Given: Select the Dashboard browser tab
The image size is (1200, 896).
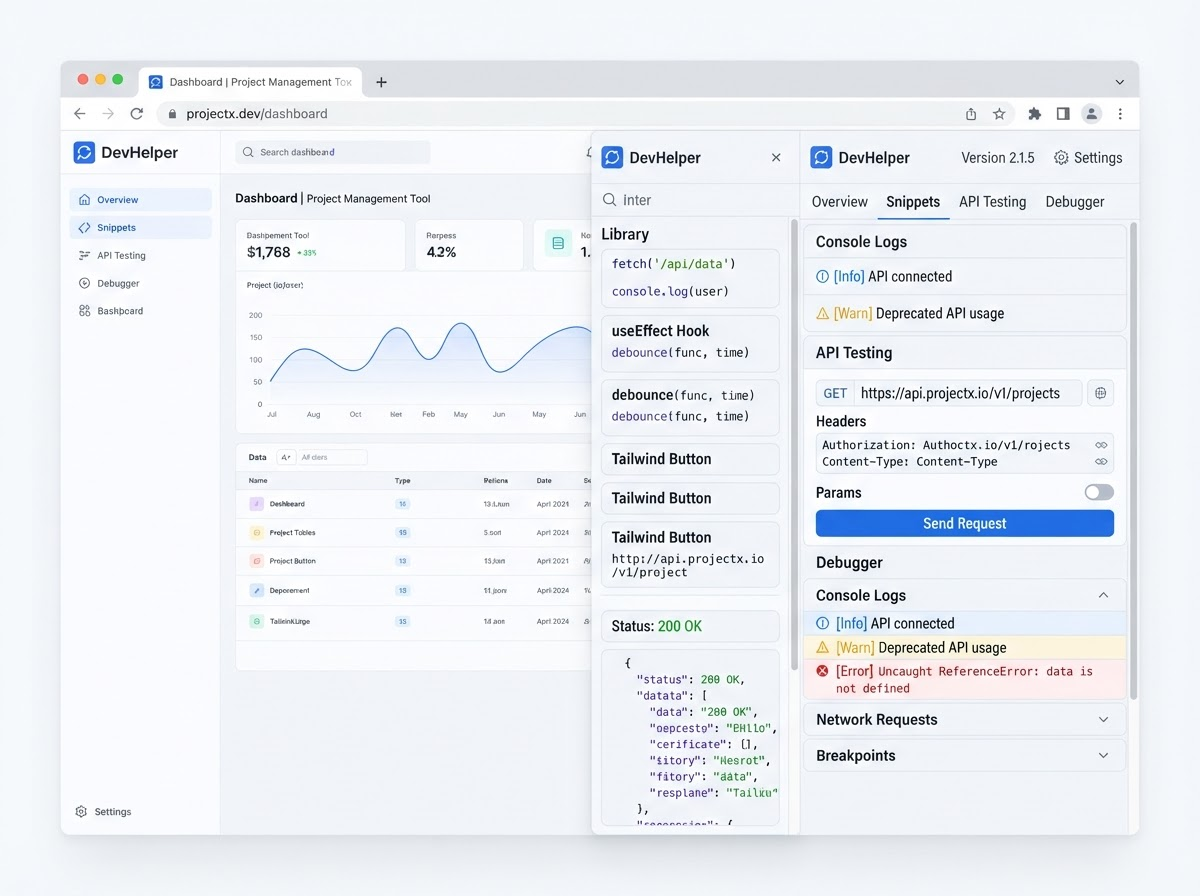Looking at the screenshot, I should point(250,82).
